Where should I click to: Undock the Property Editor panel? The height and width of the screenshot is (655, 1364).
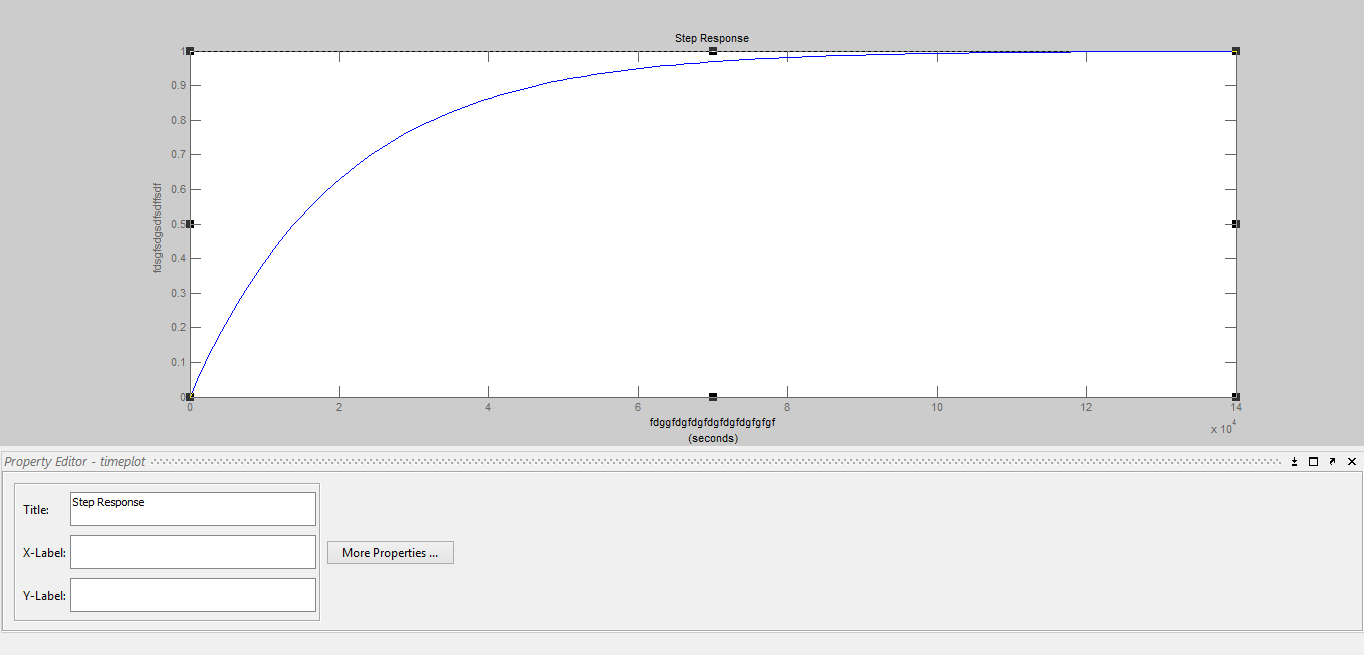pos(1333,461)
